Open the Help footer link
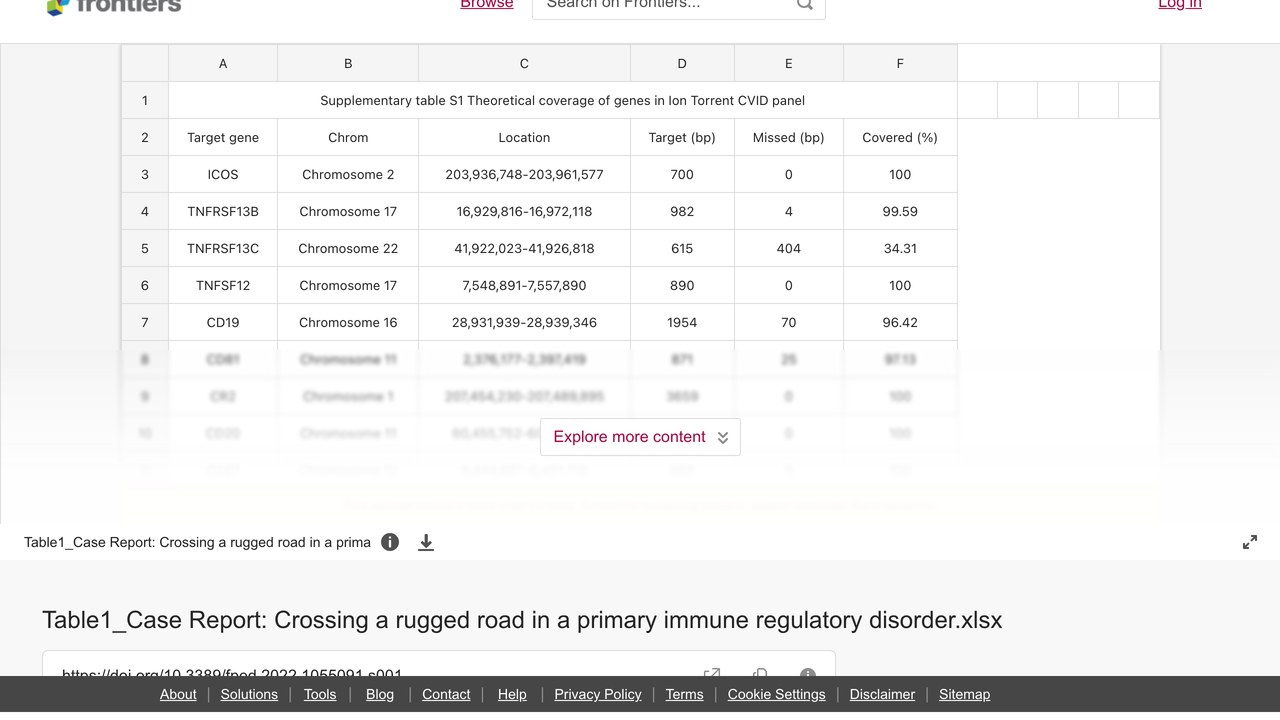This screenshot has width=1280, height=720. [512, 694]
